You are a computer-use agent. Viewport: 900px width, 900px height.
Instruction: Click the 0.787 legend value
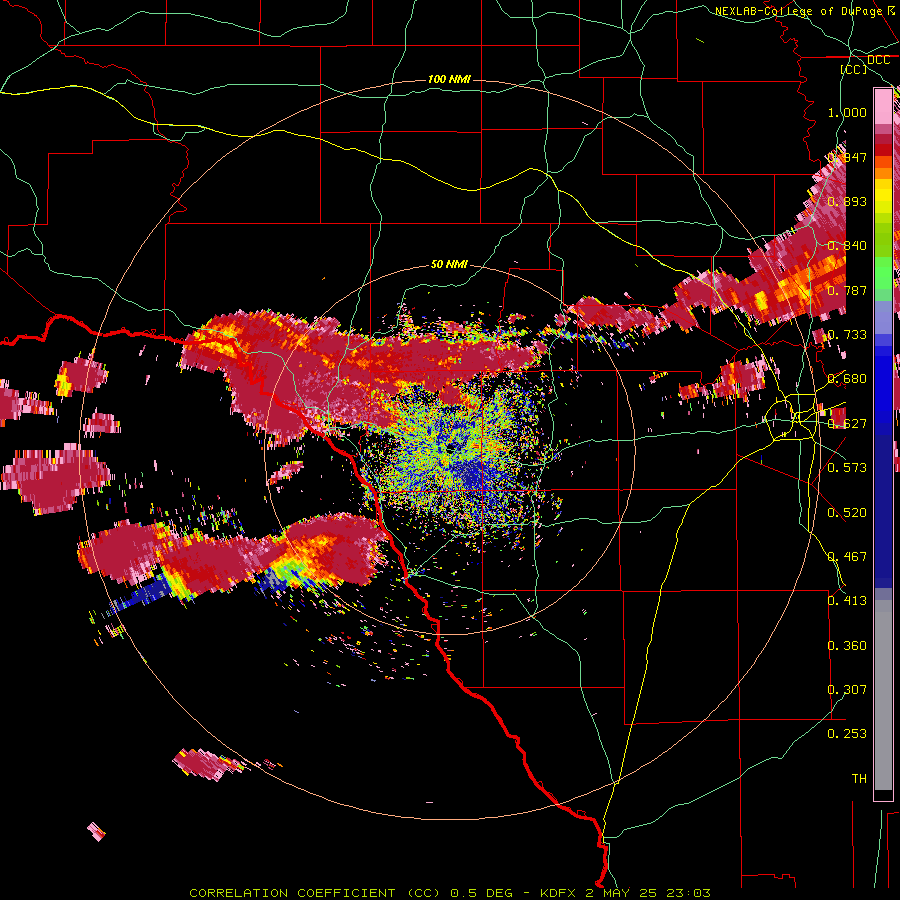[x=847, y=290]
